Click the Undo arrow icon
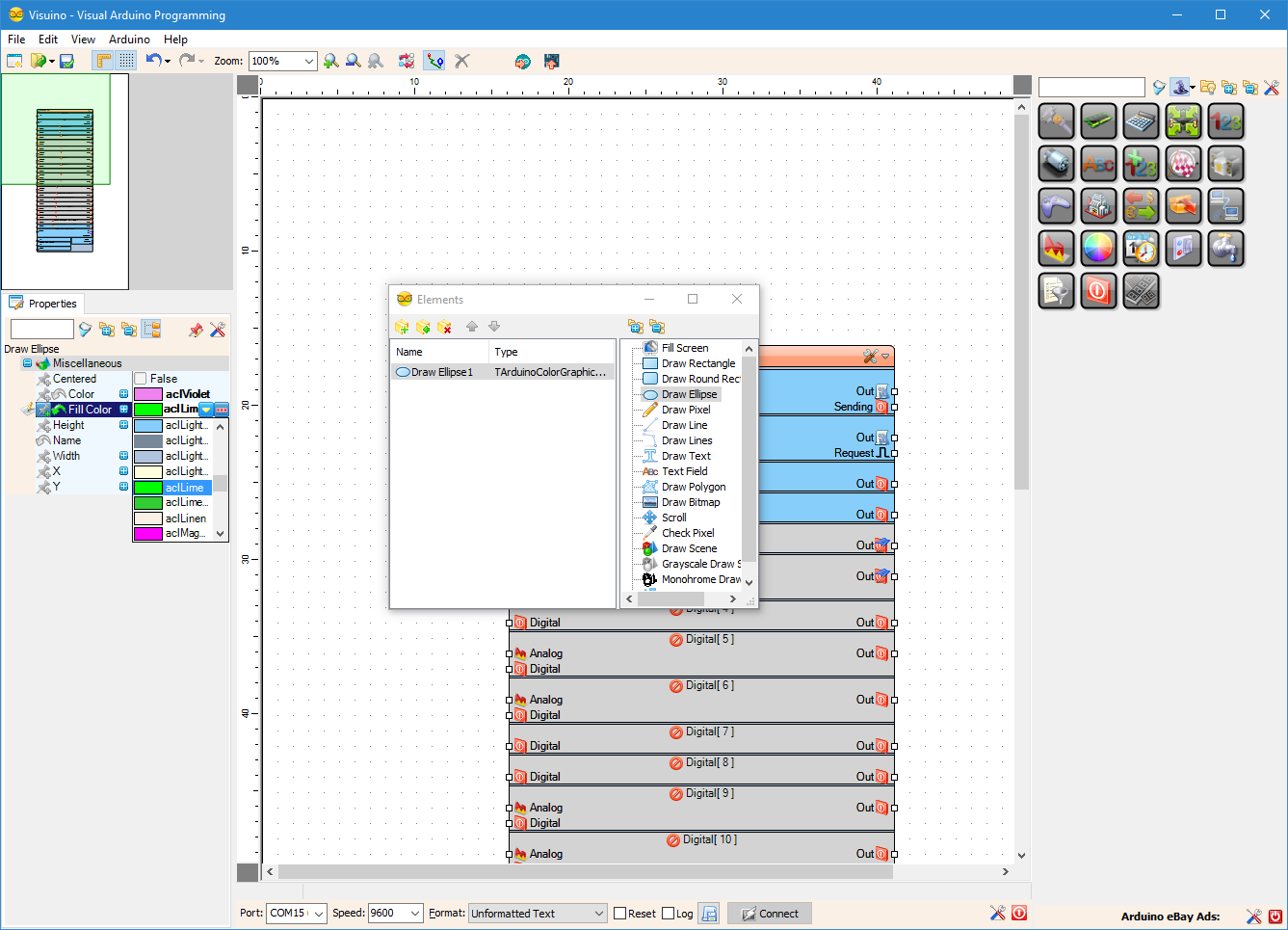The width and height of the screenshot is (1288, 930). tap(153, 60)
